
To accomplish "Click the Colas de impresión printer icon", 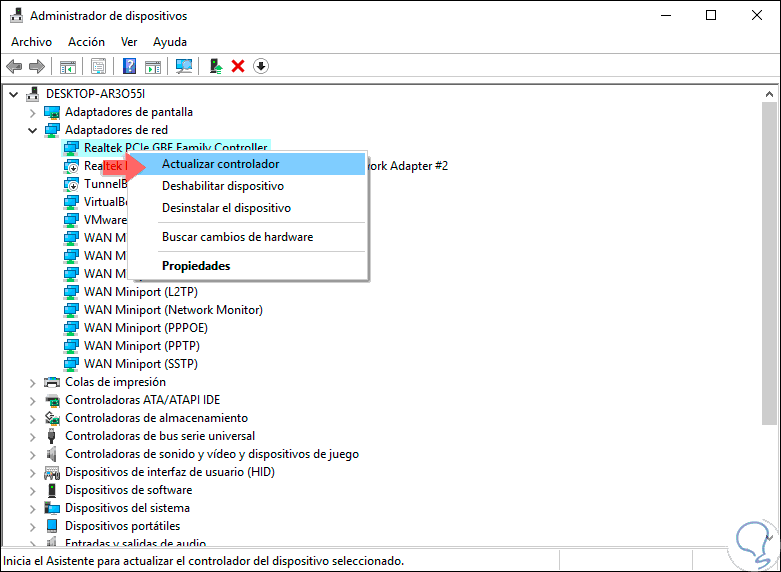I will tap(52, 382).
